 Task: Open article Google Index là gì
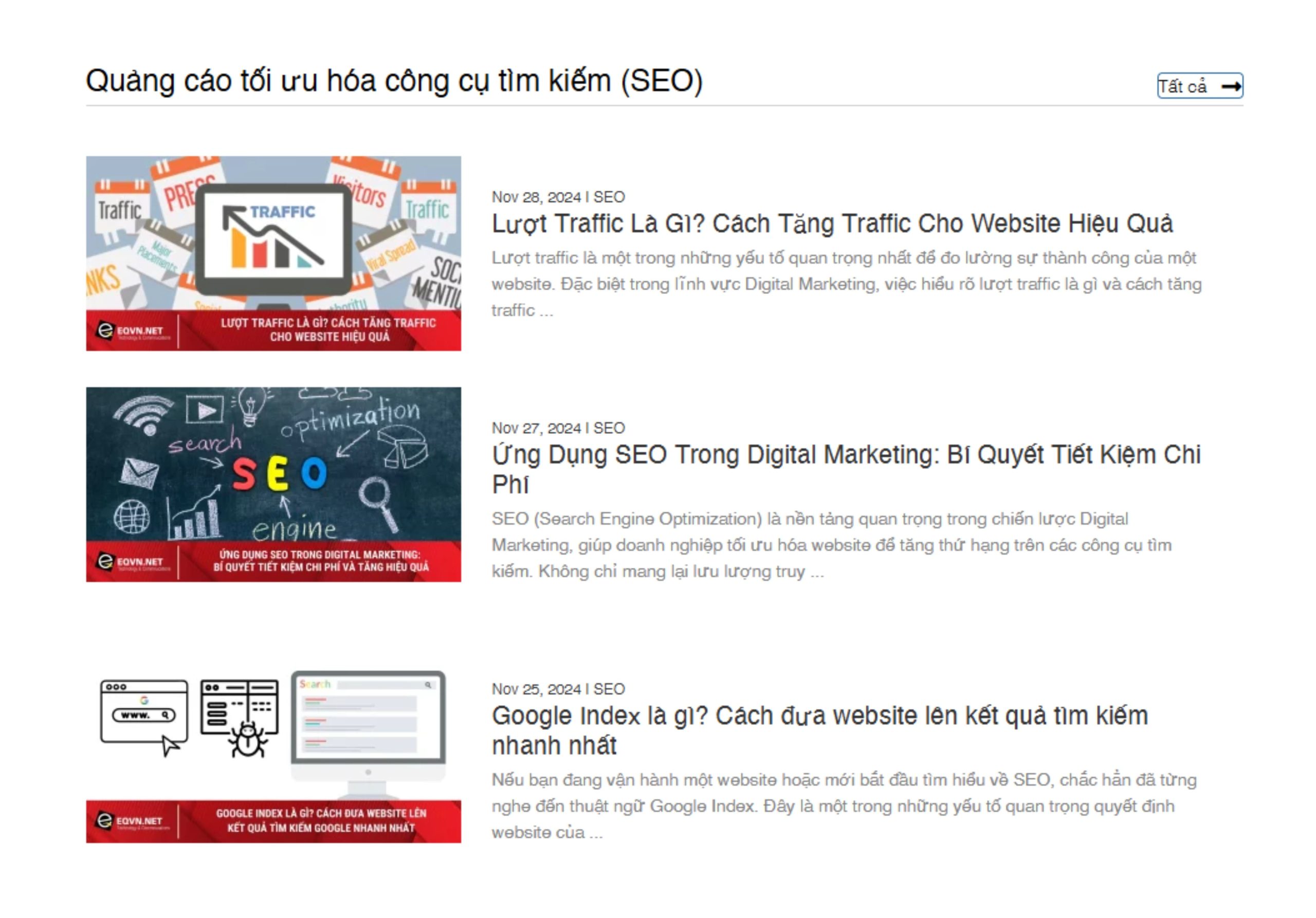(x=820, y=730)
